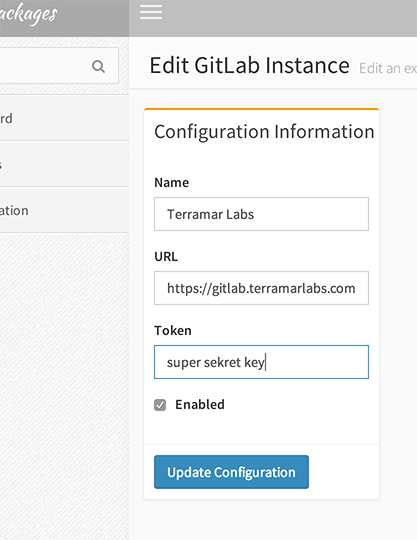Viewport: 417px width, 540px height.
Task: Click the 'URL' field label
Action: [166, 257]
